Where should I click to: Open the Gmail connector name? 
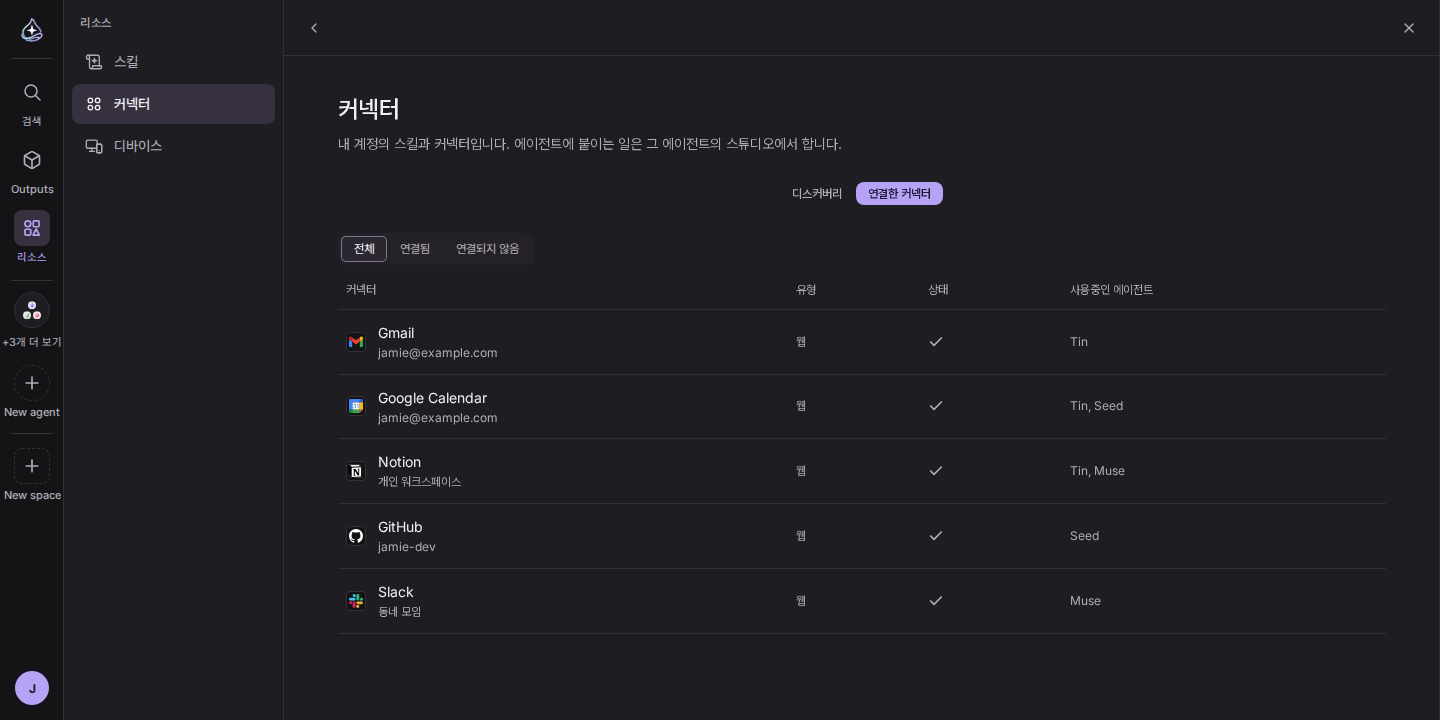click(396, 333)
